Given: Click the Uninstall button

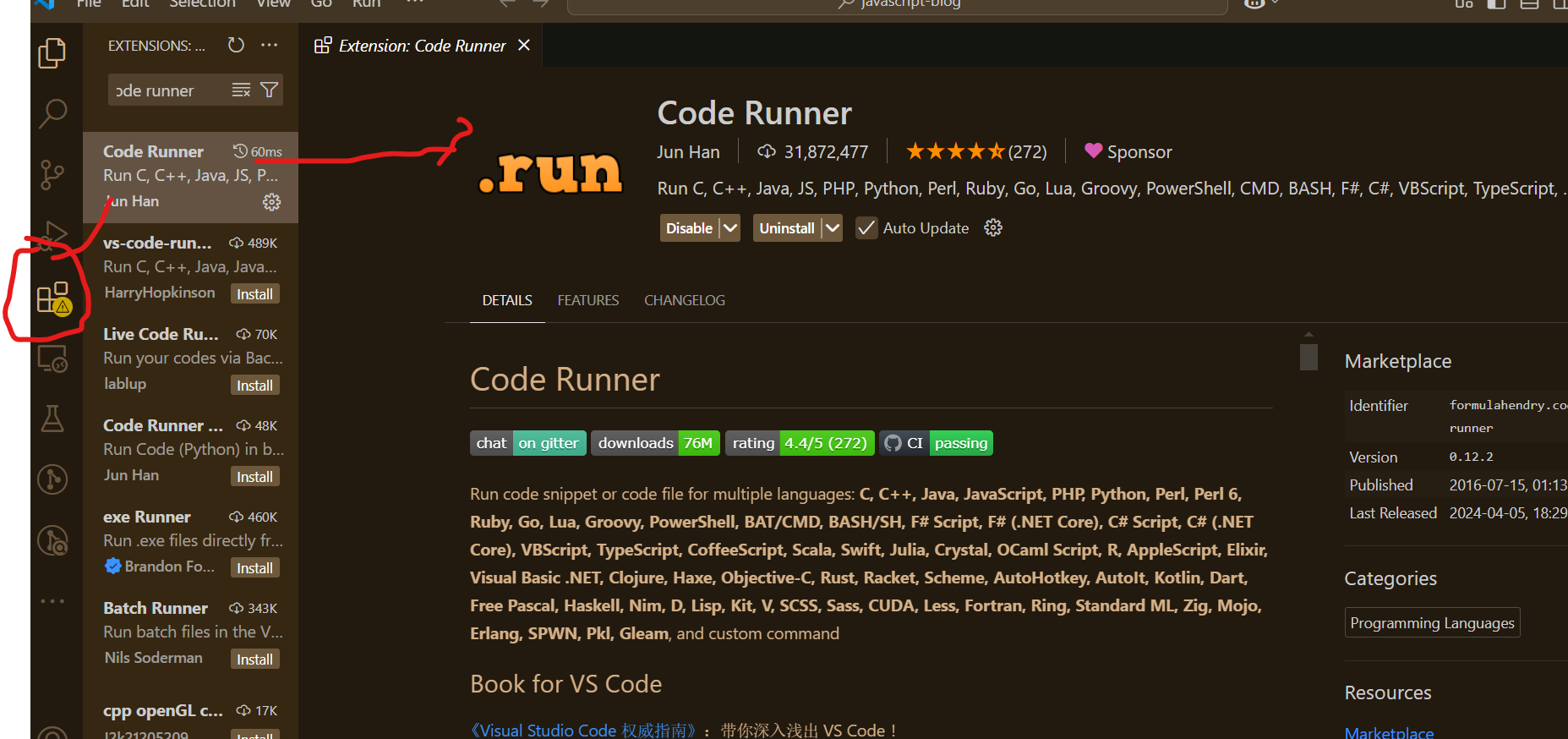Looking at the screenshot, I should coord(787,228).
